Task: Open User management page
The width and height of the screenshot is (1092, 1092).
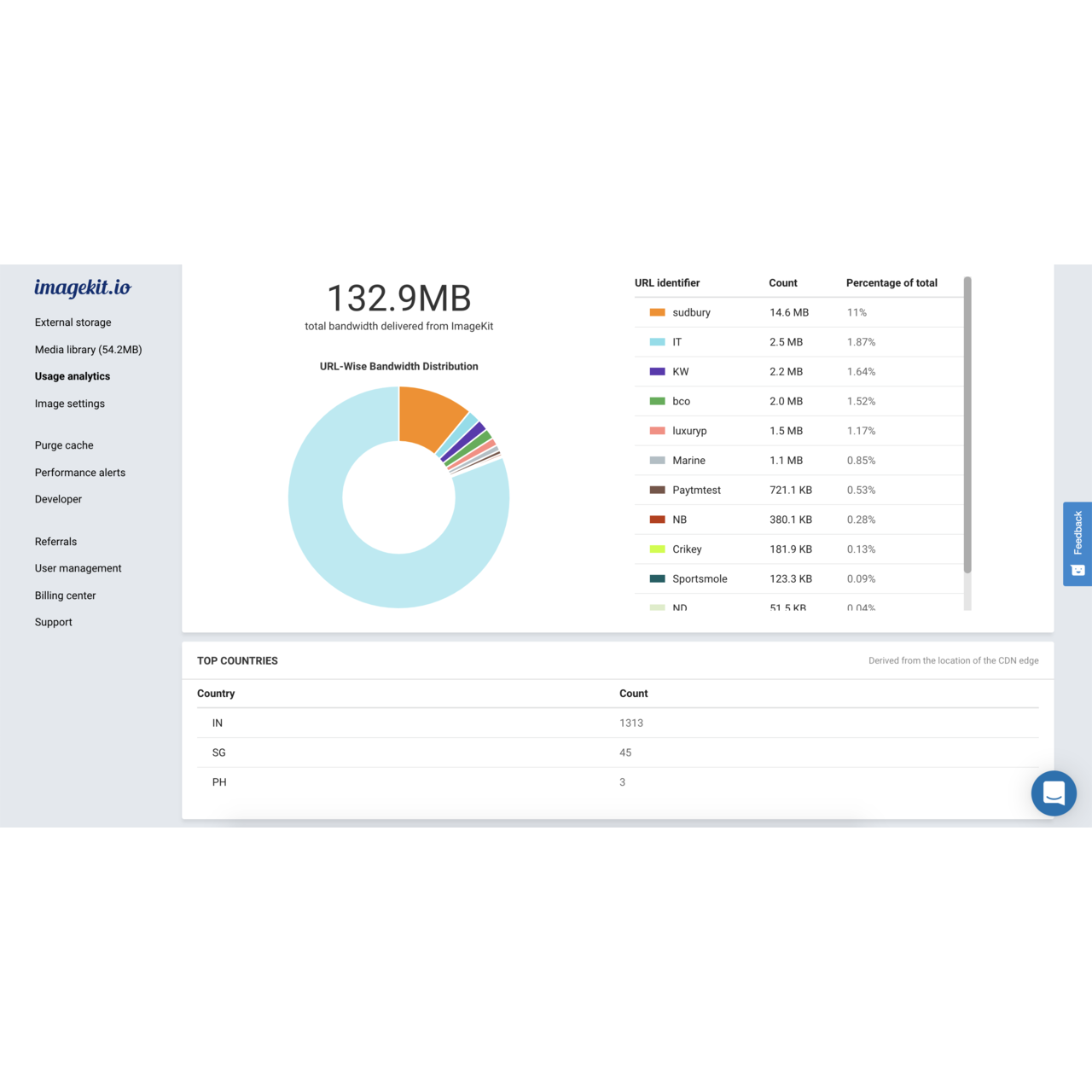Action: tap(78, 568)
